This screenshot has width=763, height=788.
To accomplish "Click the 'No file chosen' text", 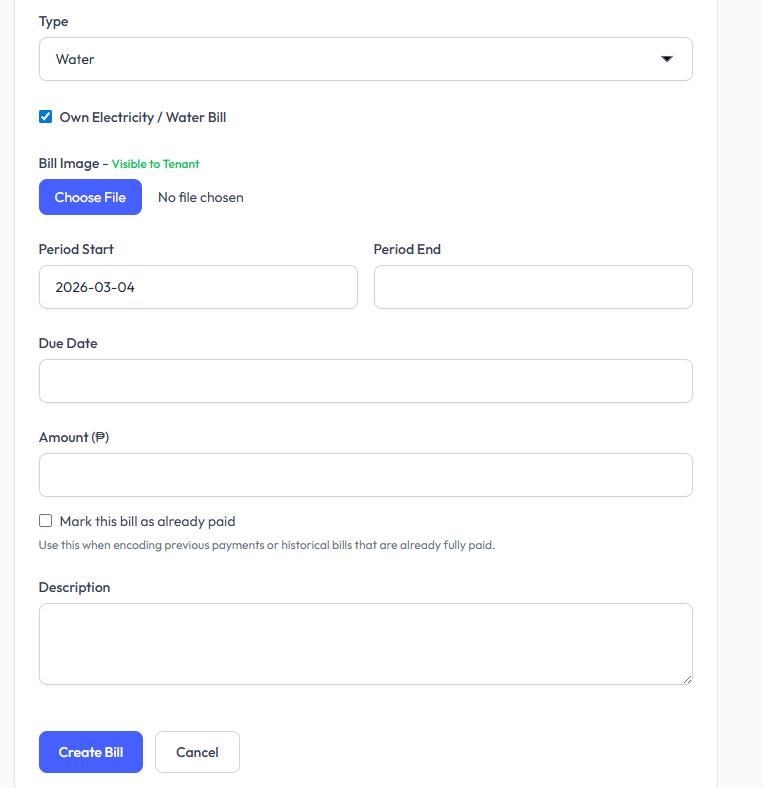I will (200, 197).
